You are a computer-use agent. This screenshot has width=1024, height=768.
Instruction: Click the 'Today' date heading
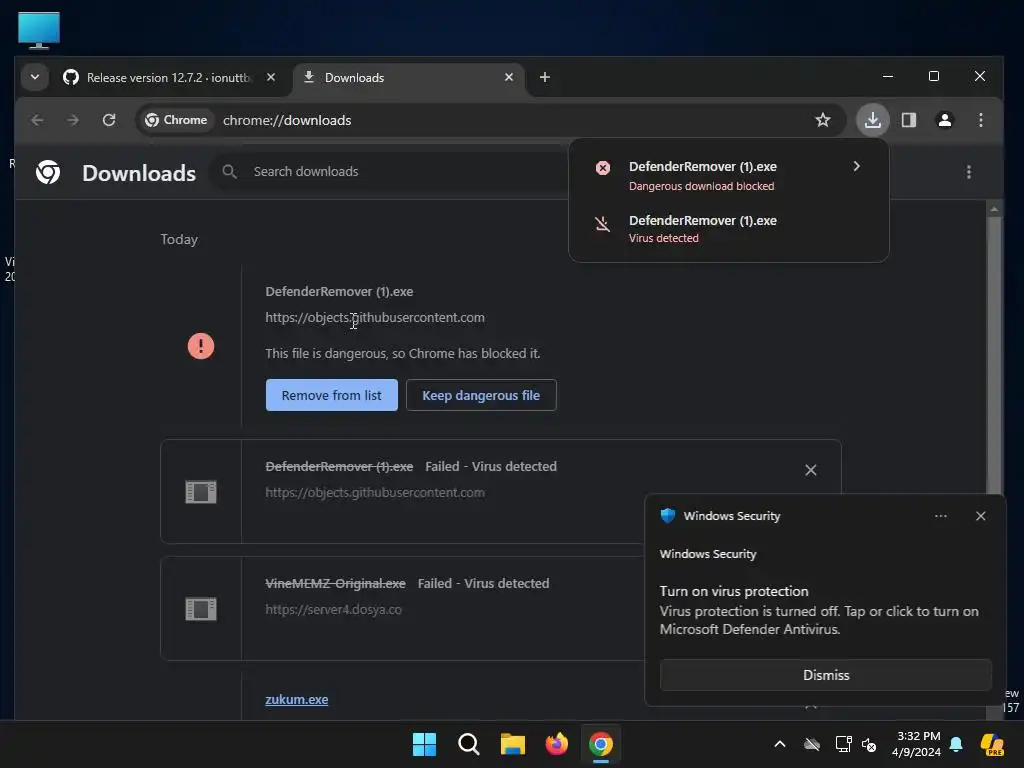[179, 239]
